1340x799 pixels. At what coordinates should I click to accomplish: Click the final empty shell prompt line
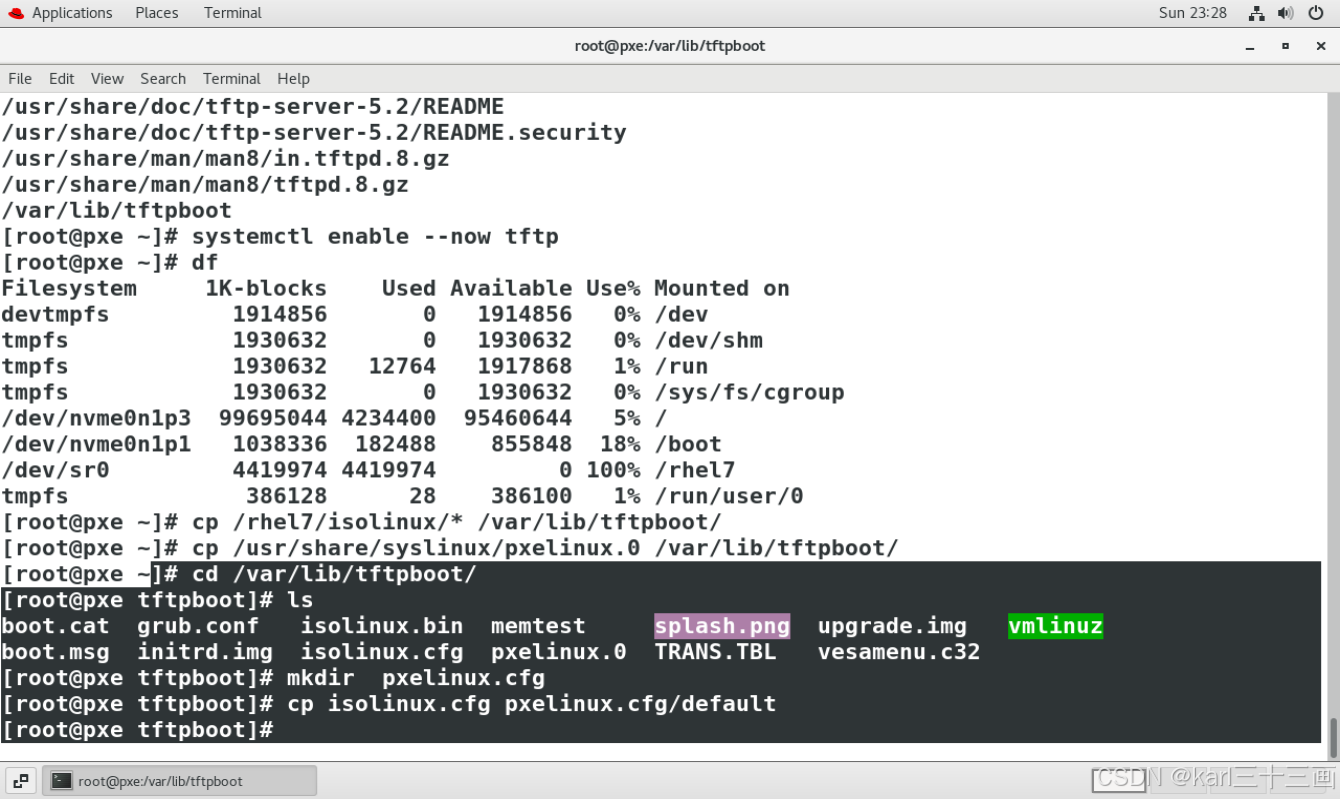coord(137,730)
